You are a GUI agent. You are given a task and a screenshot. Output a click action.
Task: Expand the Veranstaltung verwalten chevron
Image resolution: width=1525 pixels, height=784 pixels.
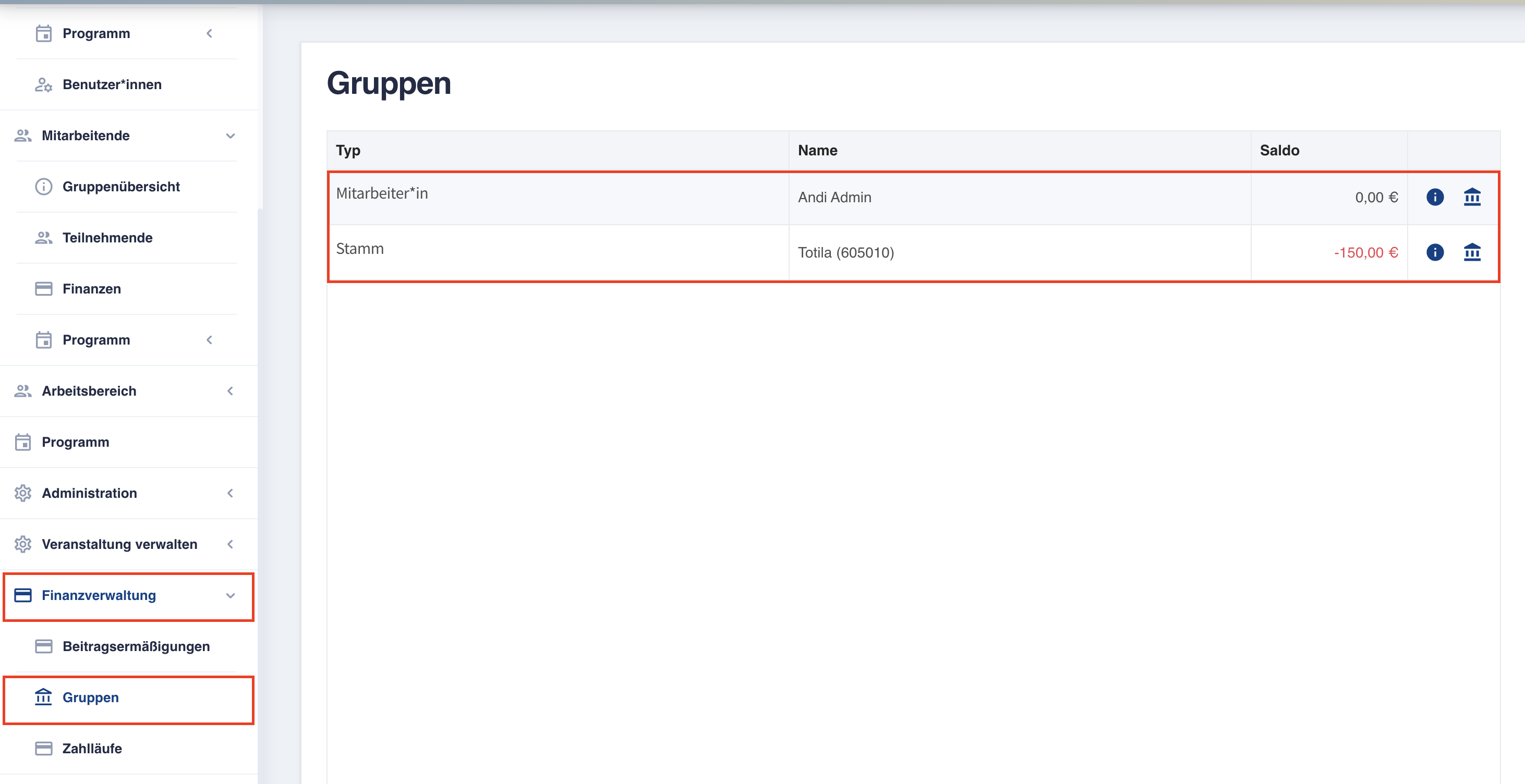(x=231, y=544)
